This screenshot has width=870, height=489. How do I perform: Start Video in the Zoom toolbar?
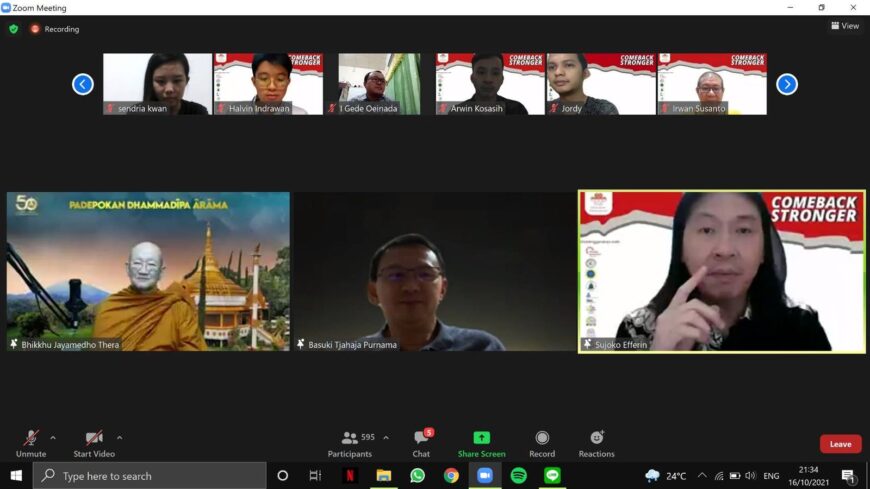[94, 443]
